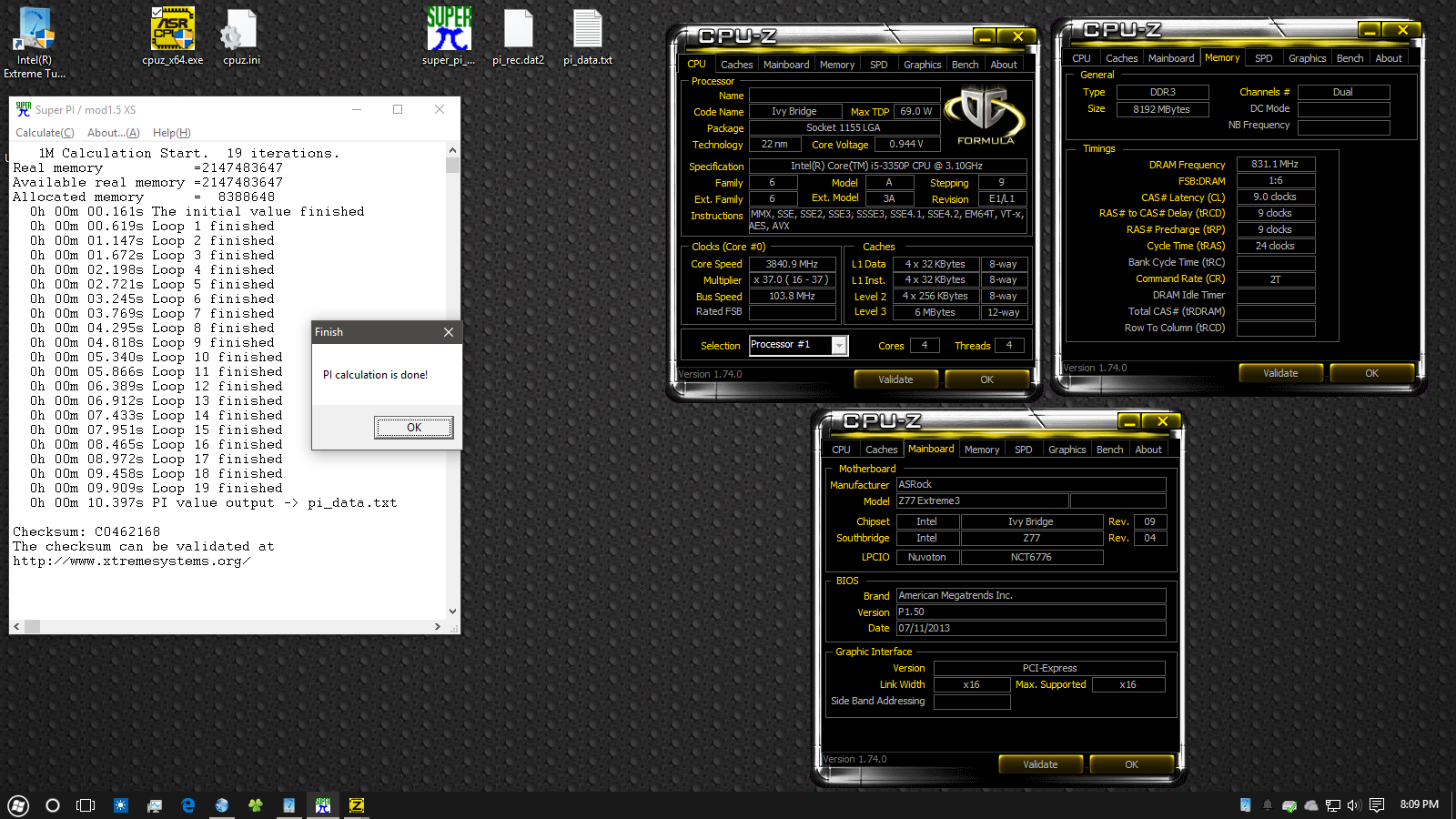Viewport: 1456px width, 819px height.
Task: Click the blue device taskbar icon
Action: click(x=289, y=805)
